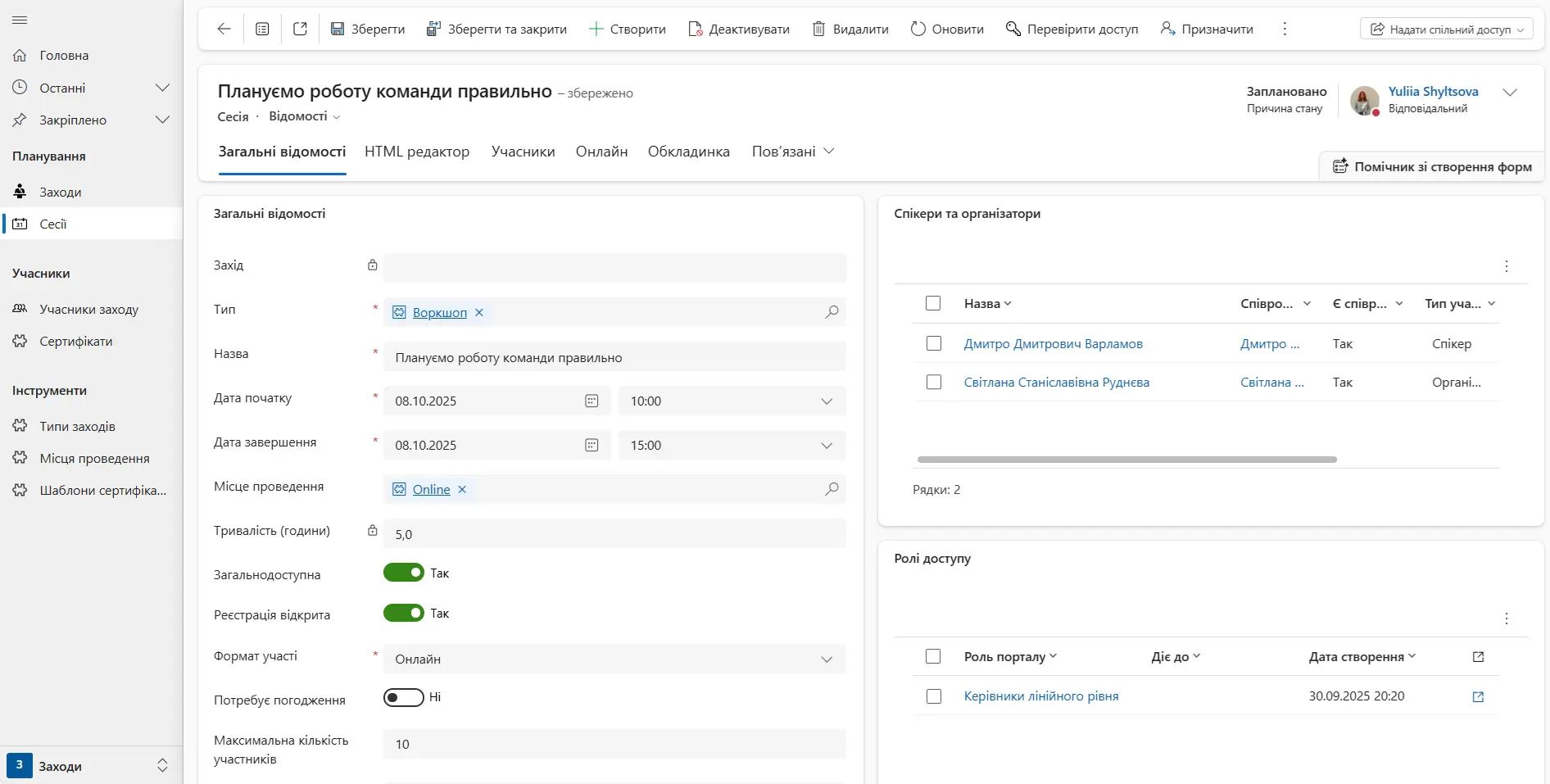Click the horizontal scrollbar in speakers grid

pyautogui.click(x=1126, y=460)
